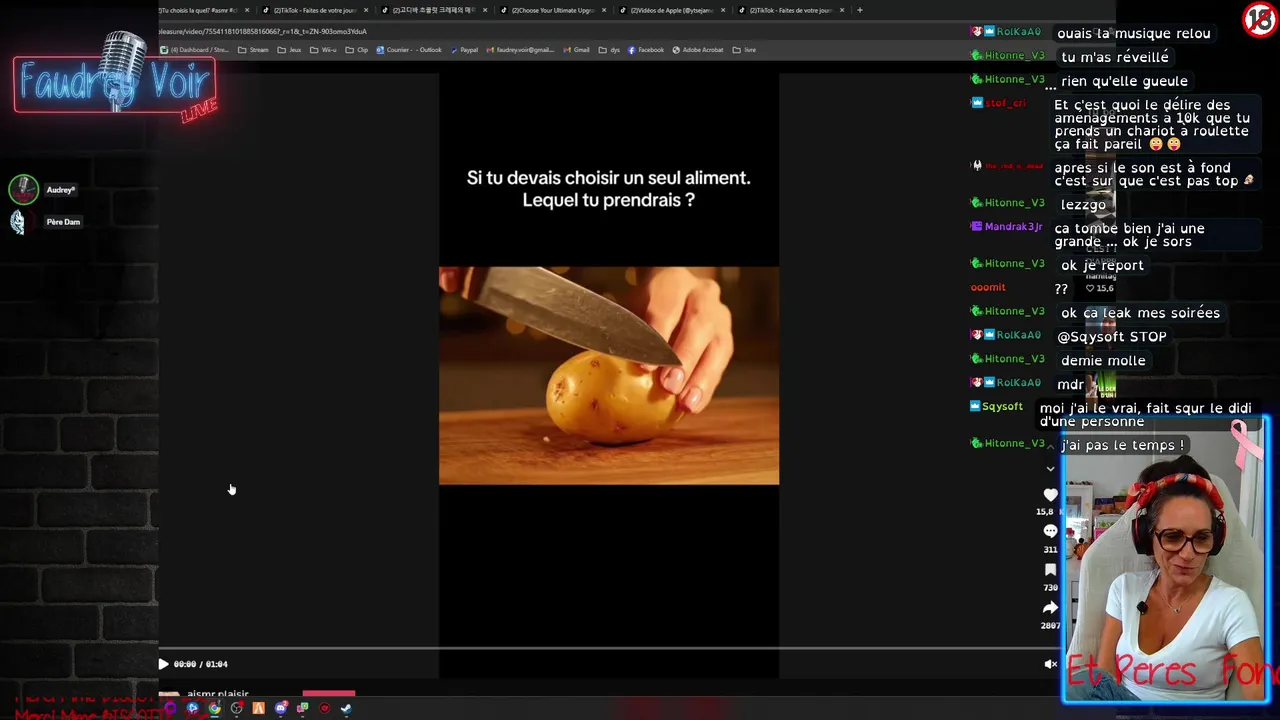
Task: Open the orange app icon in taskbar
Action: pos(258,708)
